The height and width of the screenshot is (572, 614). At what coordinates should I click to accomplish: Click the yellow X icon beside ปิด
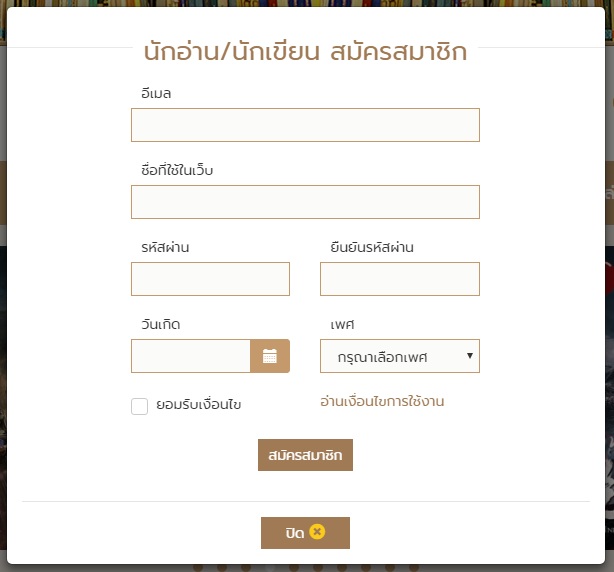click(318, 532)
